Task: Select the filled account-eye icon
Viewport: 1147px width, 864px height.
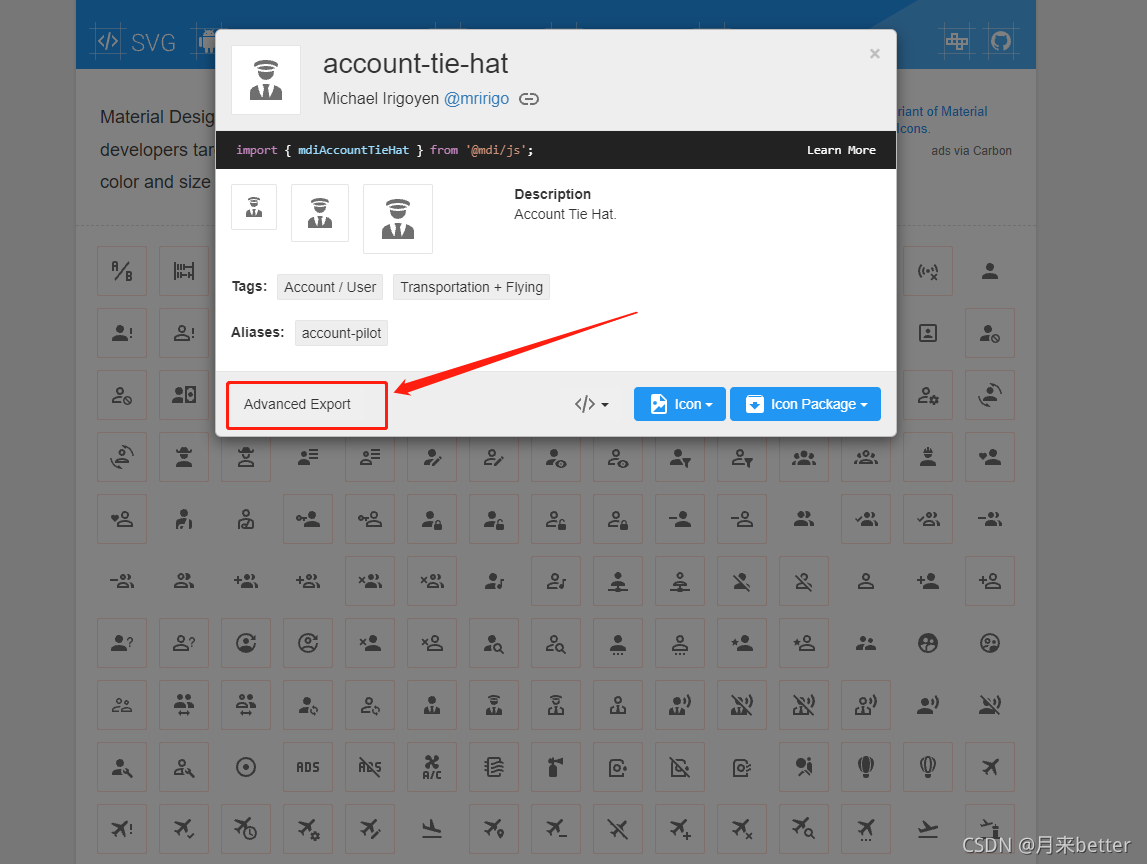Action: pos(556,457)
